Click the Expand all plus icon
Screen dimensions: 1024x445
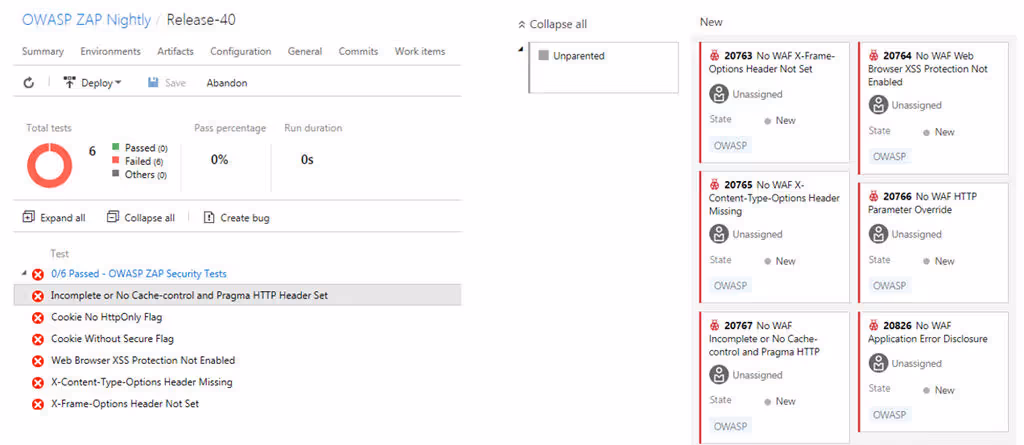(x=28, y=217)
